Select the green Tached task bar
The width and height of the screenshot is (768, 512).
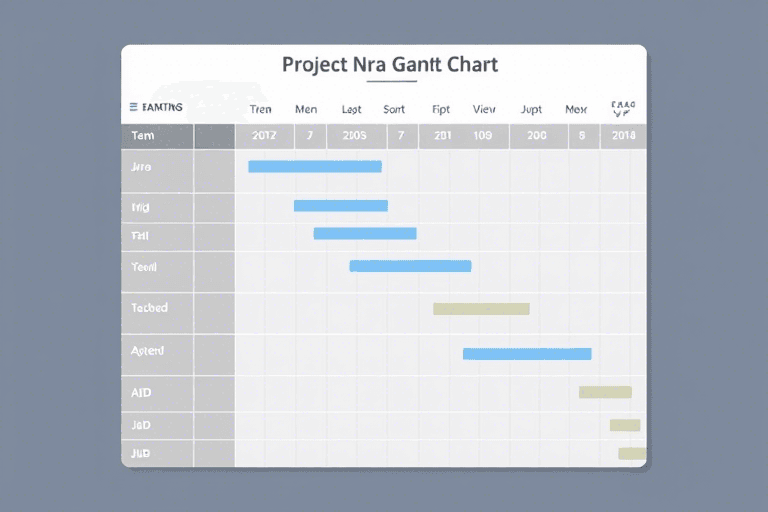[481, 309]
